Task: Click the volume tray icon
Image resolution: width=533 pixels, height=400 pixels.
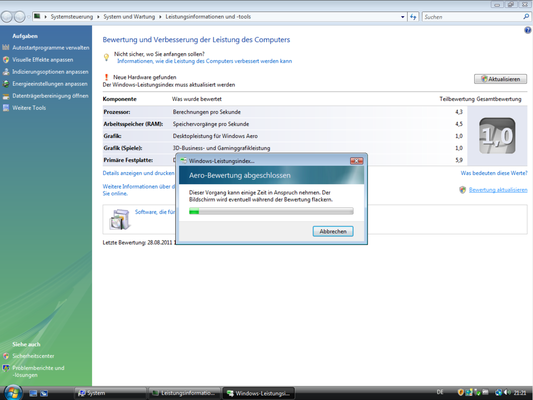Action: (508, 393)
